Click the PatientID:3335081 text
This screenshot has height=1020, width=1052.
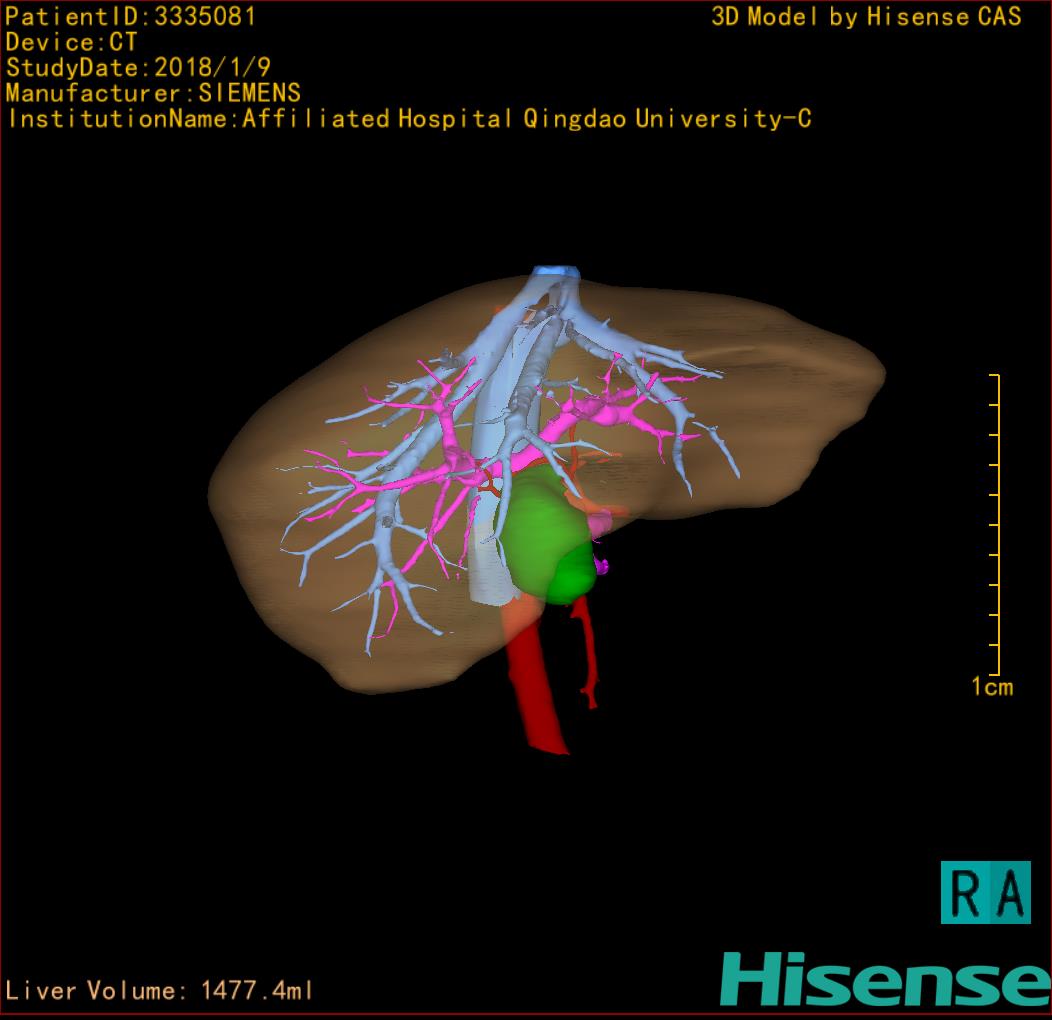click(x=131, y=16)
